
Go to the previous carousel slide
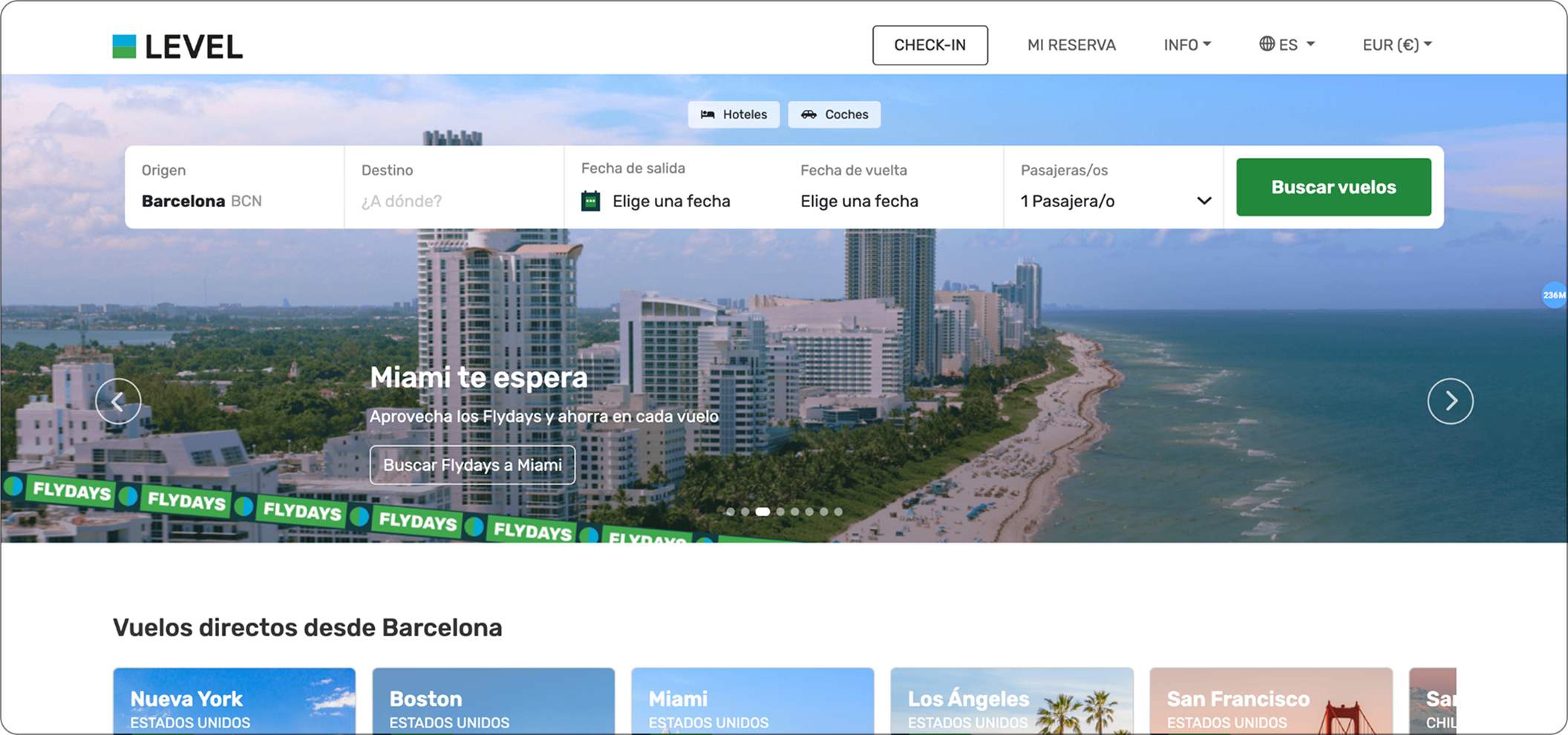(x=118, y=401)
